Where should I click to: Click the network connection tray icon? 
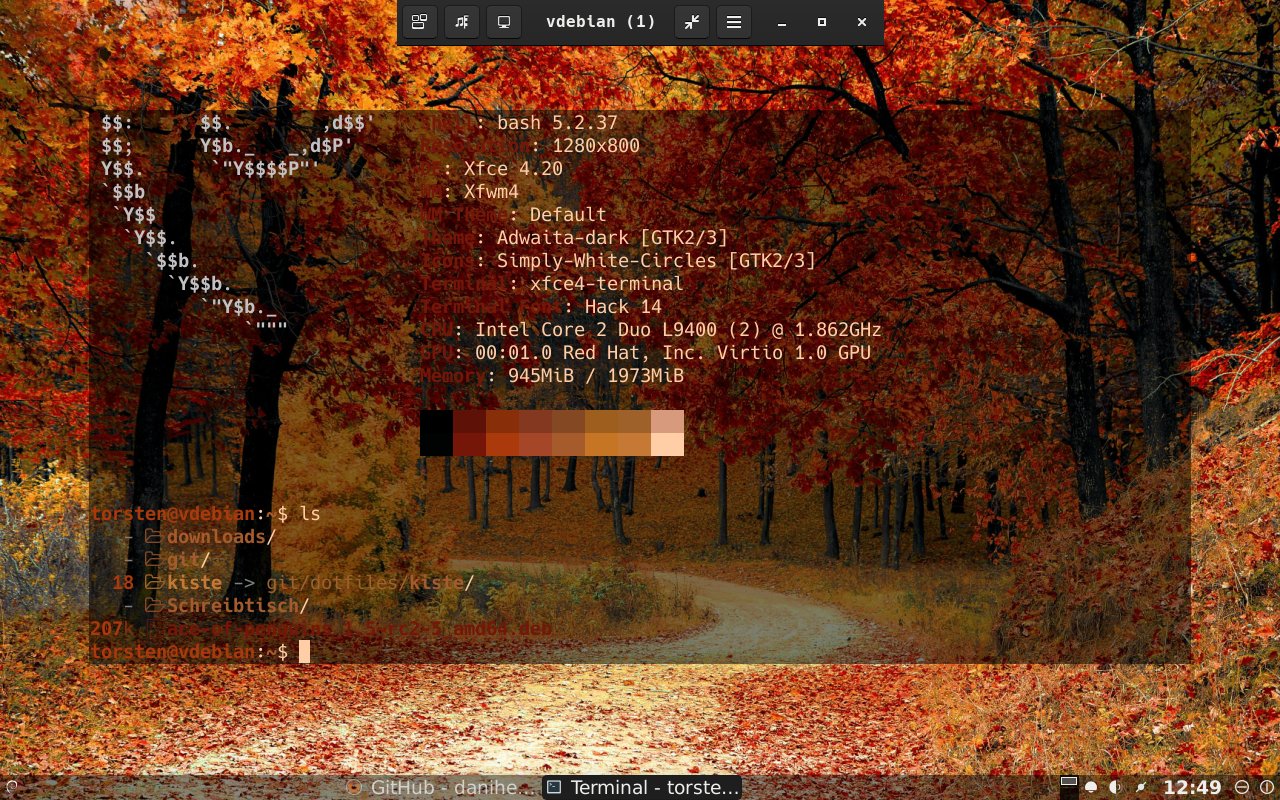coord(1141,787)
